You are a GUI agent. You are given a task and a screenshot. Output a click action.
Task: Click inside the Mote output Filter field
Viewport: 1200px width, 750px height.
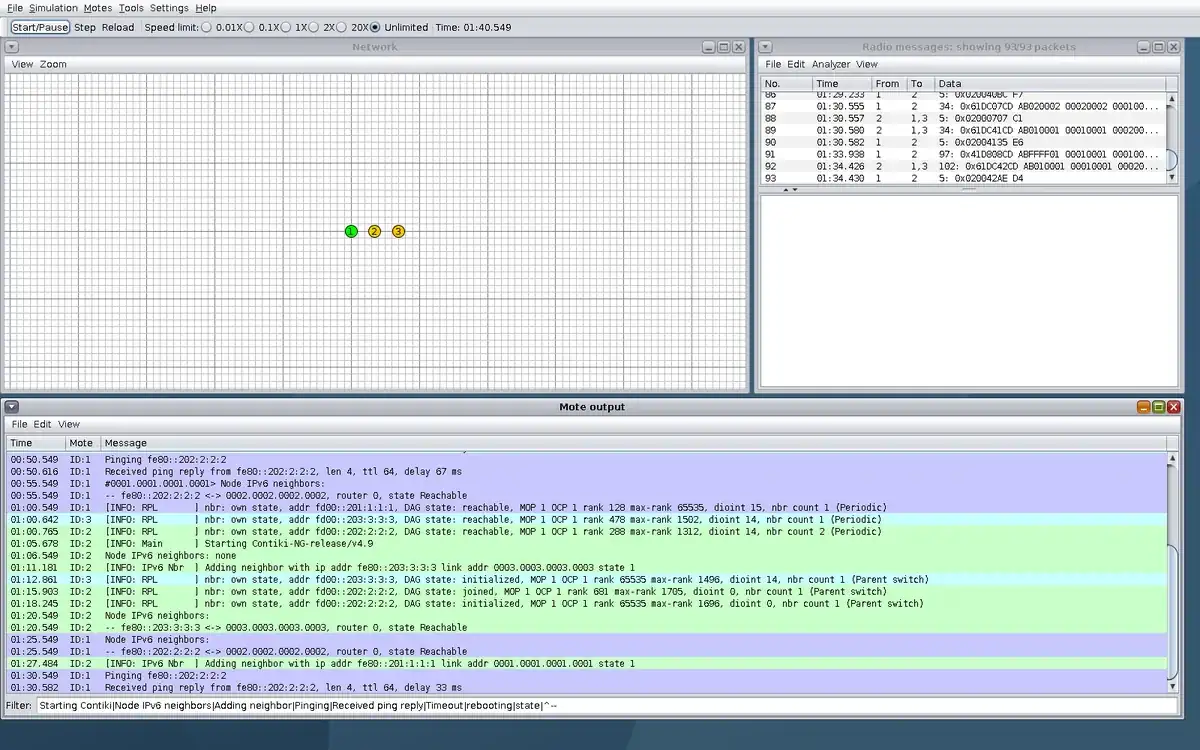click(607, 706)
